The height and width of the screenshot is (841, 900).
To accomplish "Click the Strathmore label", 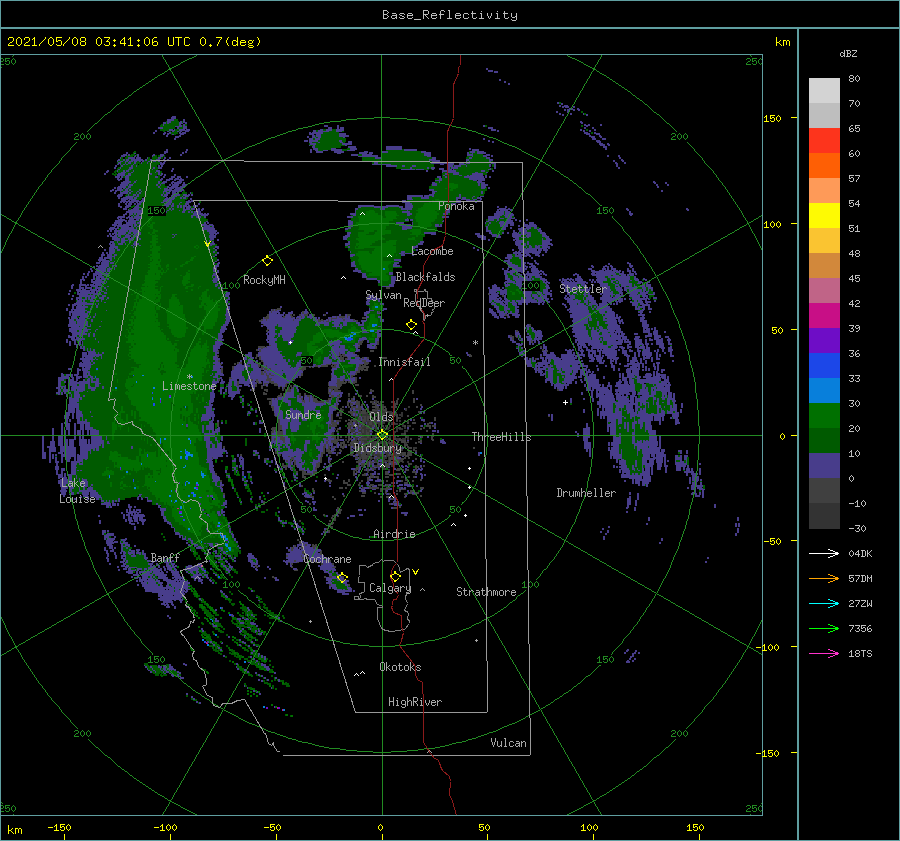I will 486,592.
